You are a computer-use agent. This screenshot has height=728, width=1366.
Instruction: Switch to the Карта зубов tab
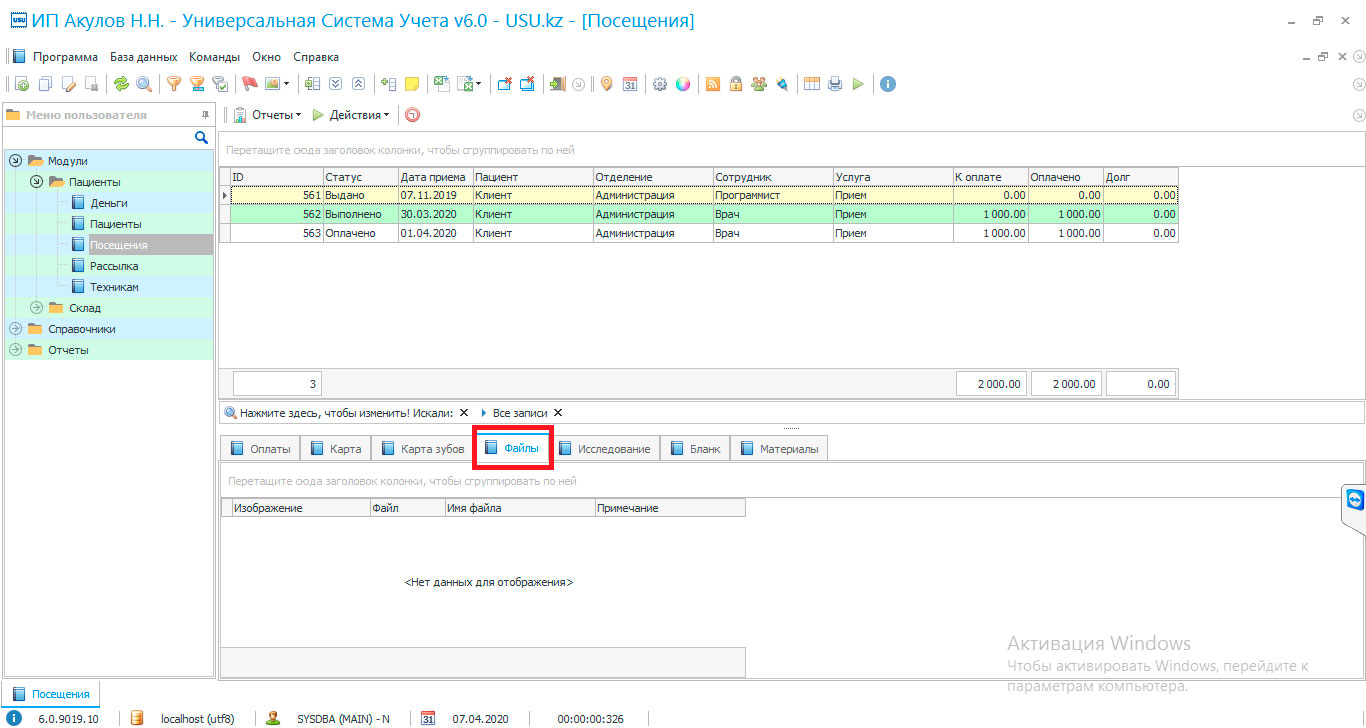click(421, 449)
